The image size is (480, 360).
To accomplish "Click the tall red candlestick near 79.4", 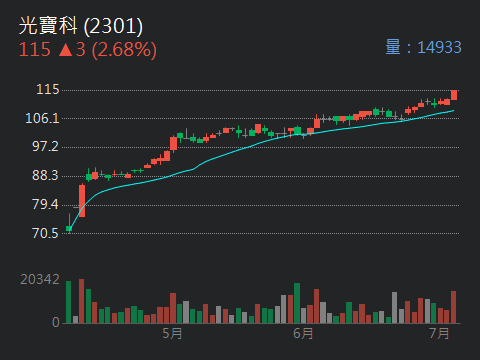I will [82, 201].
